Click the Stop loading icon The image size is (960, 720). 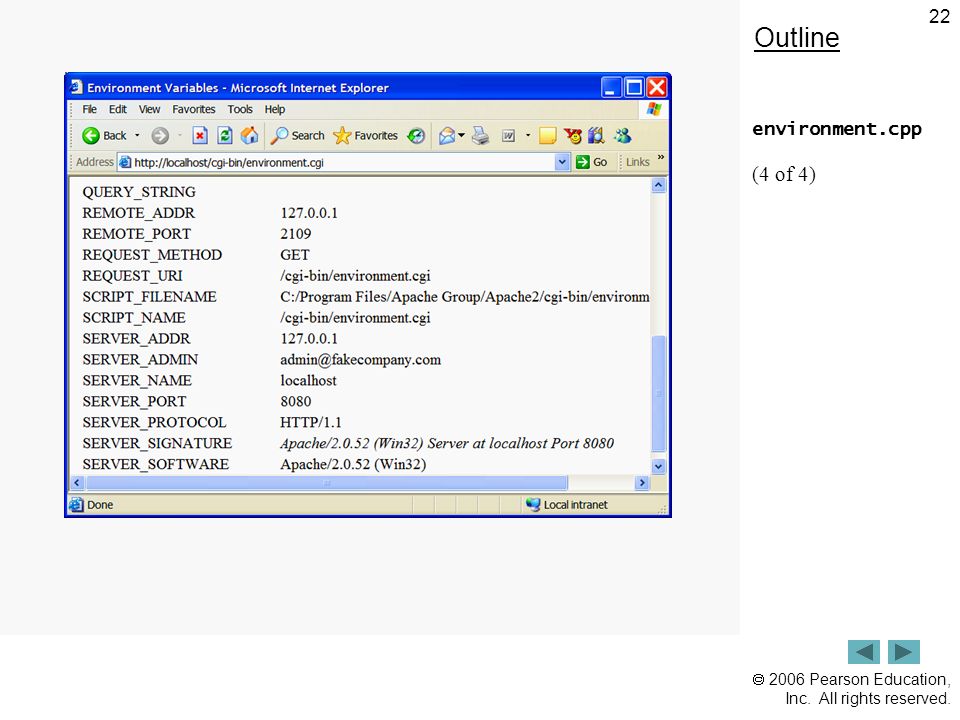pyautogui.click(x=200, y=135)
